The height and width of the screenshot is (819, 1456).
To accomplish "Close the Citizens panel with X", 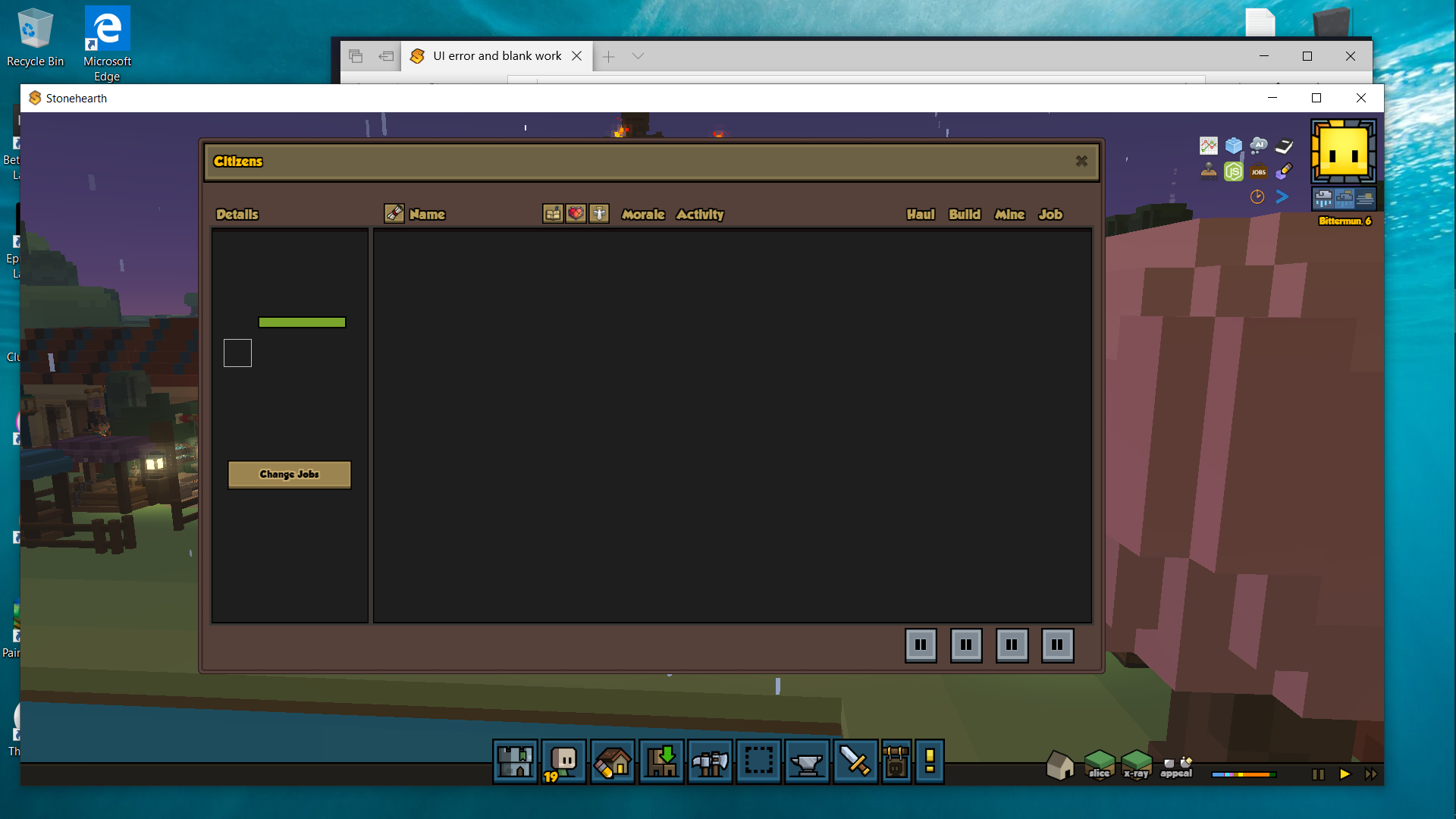I will (x=1081, y=161).
